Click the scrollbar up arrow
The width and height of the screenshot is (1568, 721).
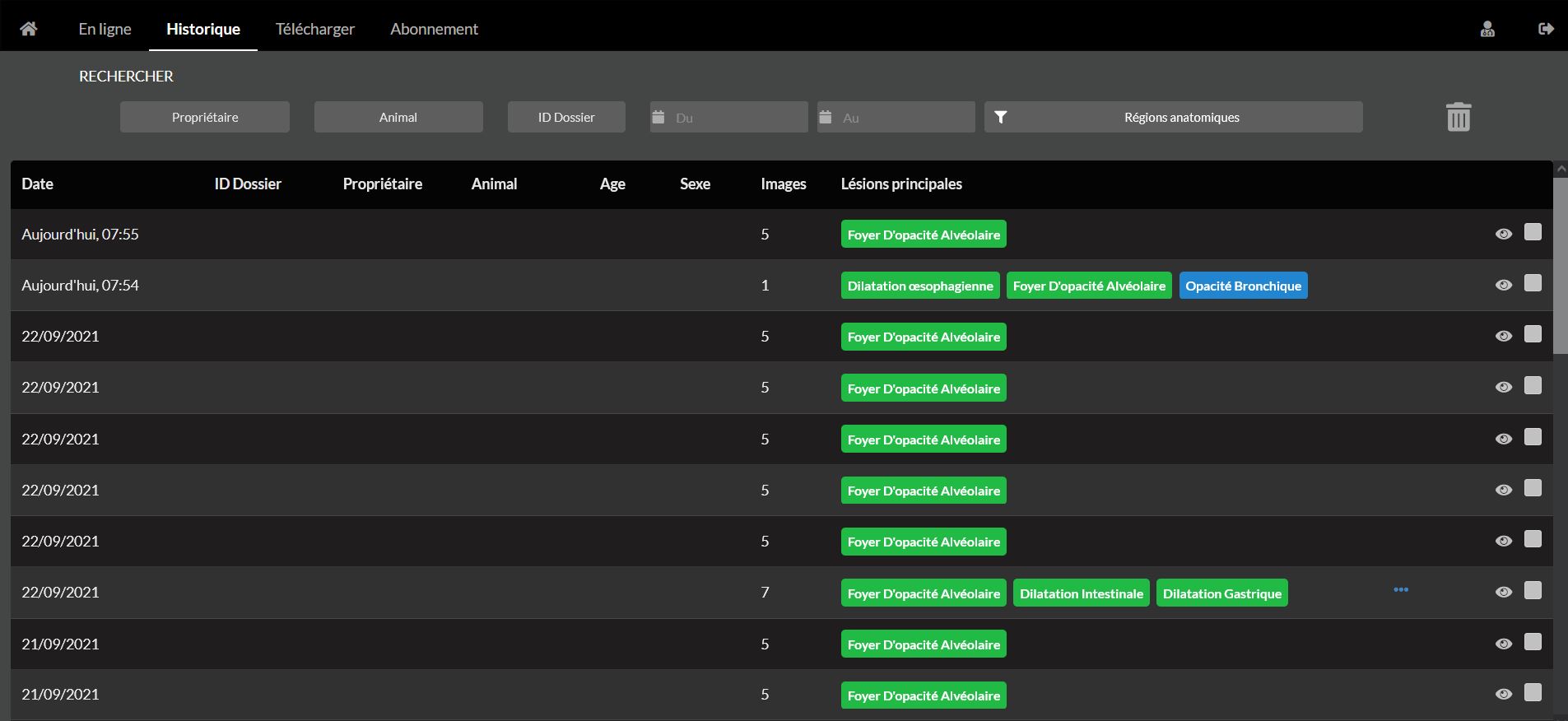tap(1561, 169)
